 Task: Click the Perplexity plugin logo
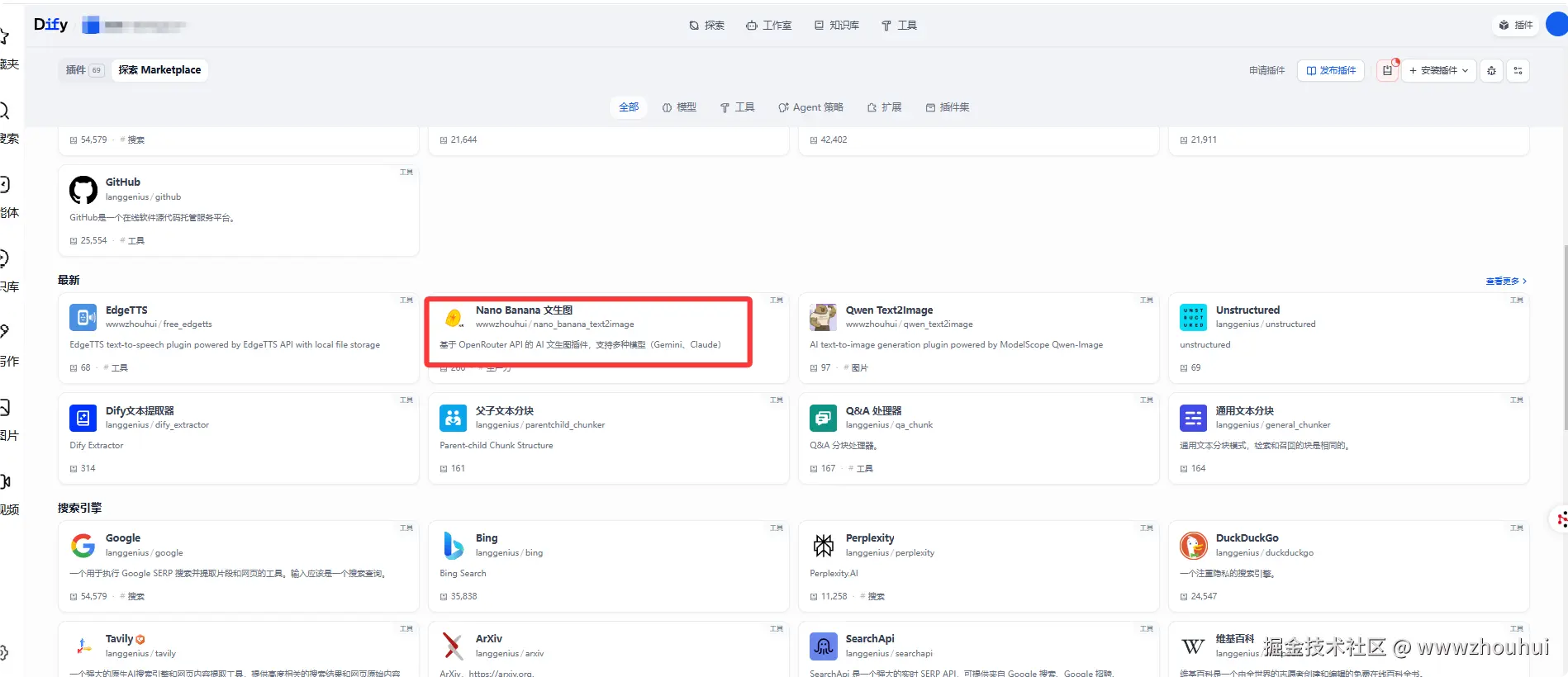coord(824,546)
